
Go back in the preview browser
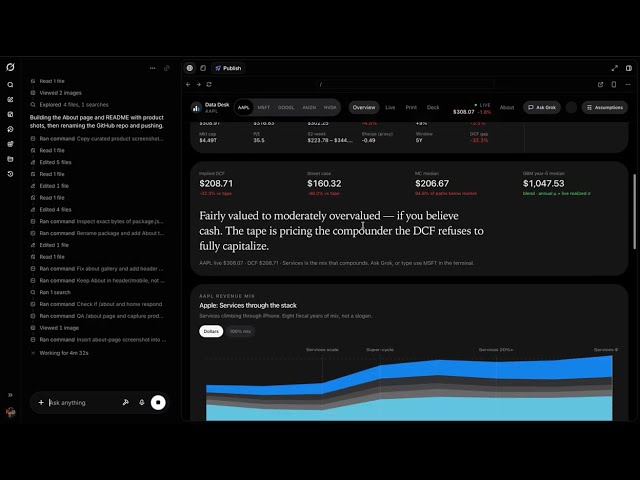188,84
